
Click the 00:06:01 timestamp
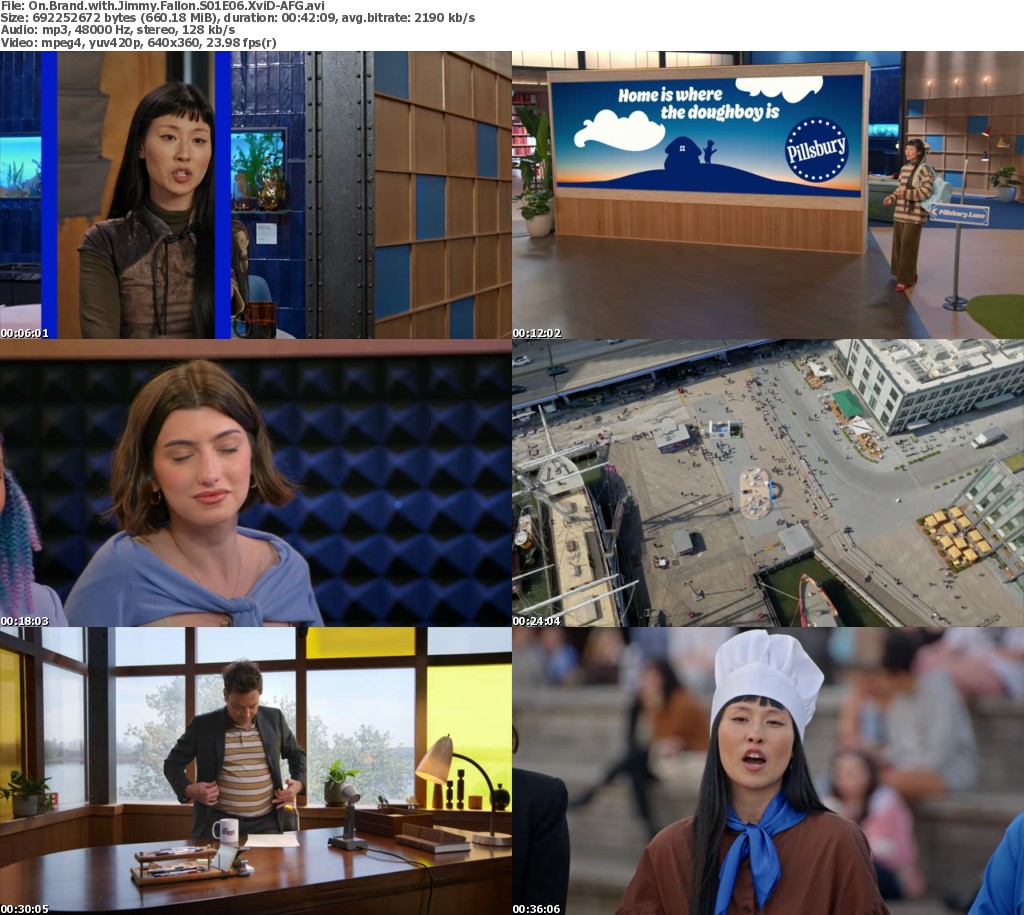click(x=24, y=332)
